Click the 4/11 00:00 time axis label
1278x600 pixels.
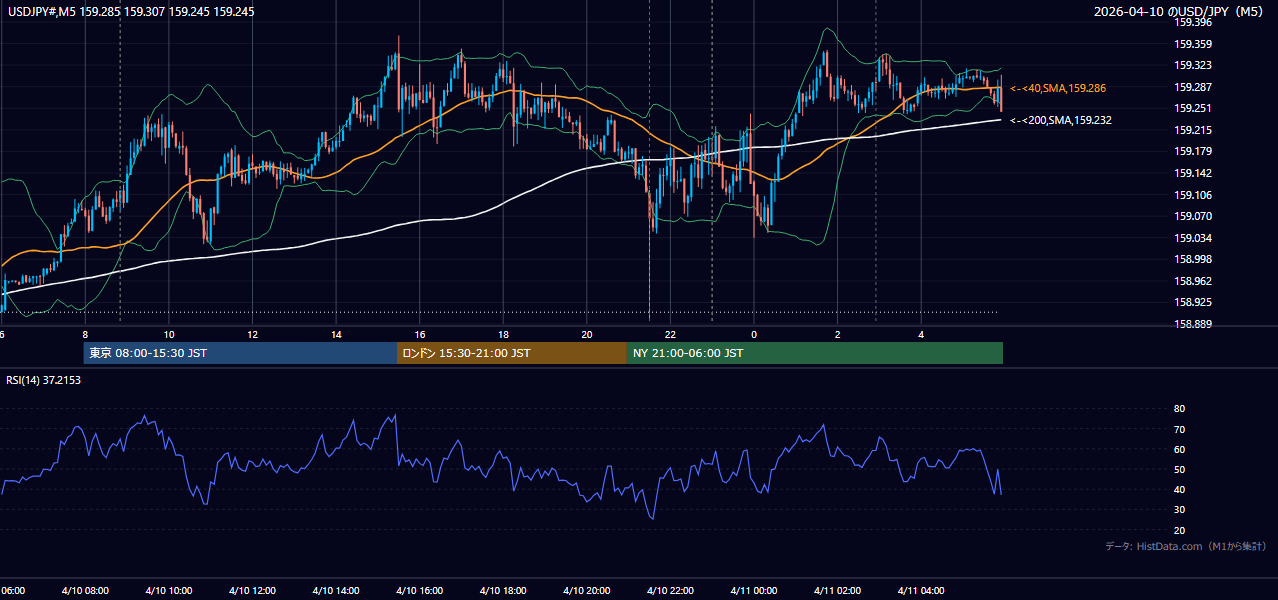[754, 591]
